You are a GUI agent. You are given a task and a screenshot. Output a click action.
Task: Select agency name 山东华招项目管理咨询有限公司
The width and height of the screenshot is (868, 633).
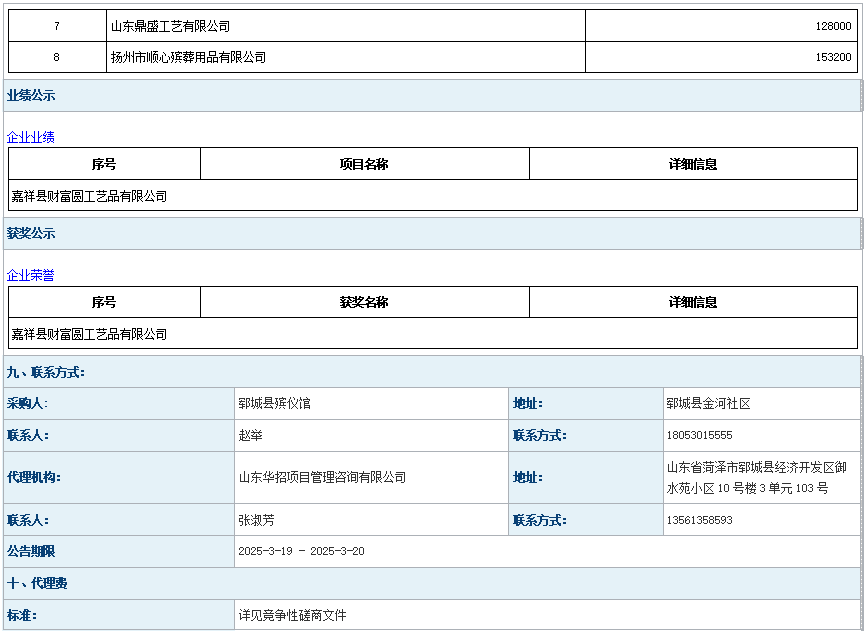(322, 478)
